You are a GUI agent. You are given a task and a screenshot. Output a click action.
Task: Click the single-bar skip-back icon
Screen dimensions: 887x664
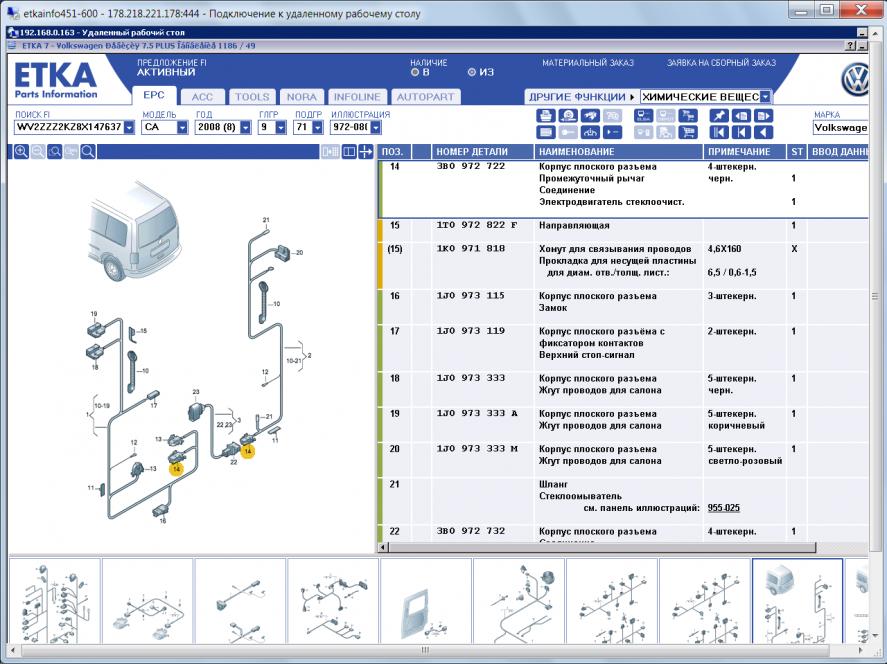click(742, 133)
